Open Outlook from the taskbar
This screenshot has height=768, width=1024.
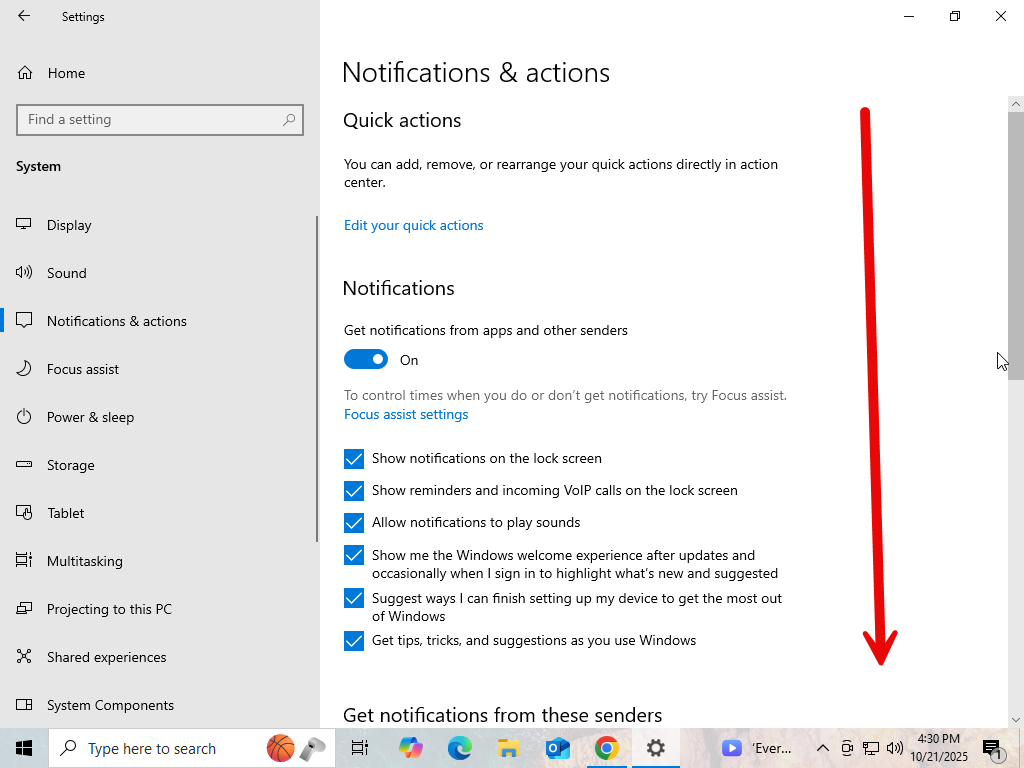pos(557,748)
